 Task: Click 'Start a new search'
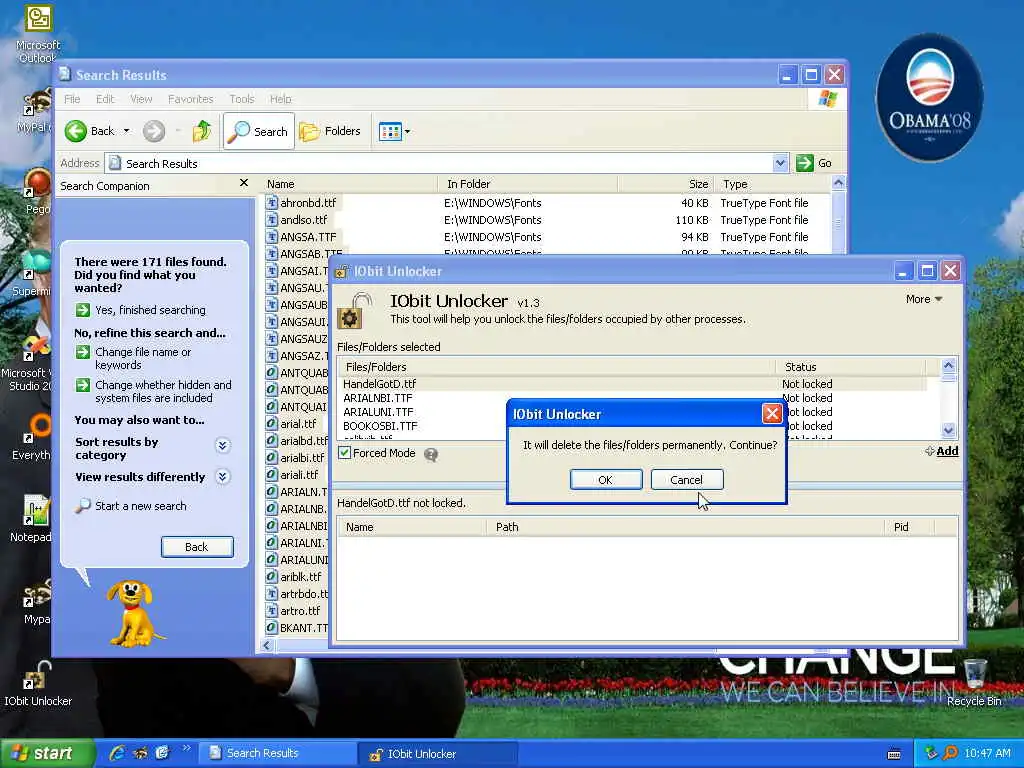click(x=140, y=505)
